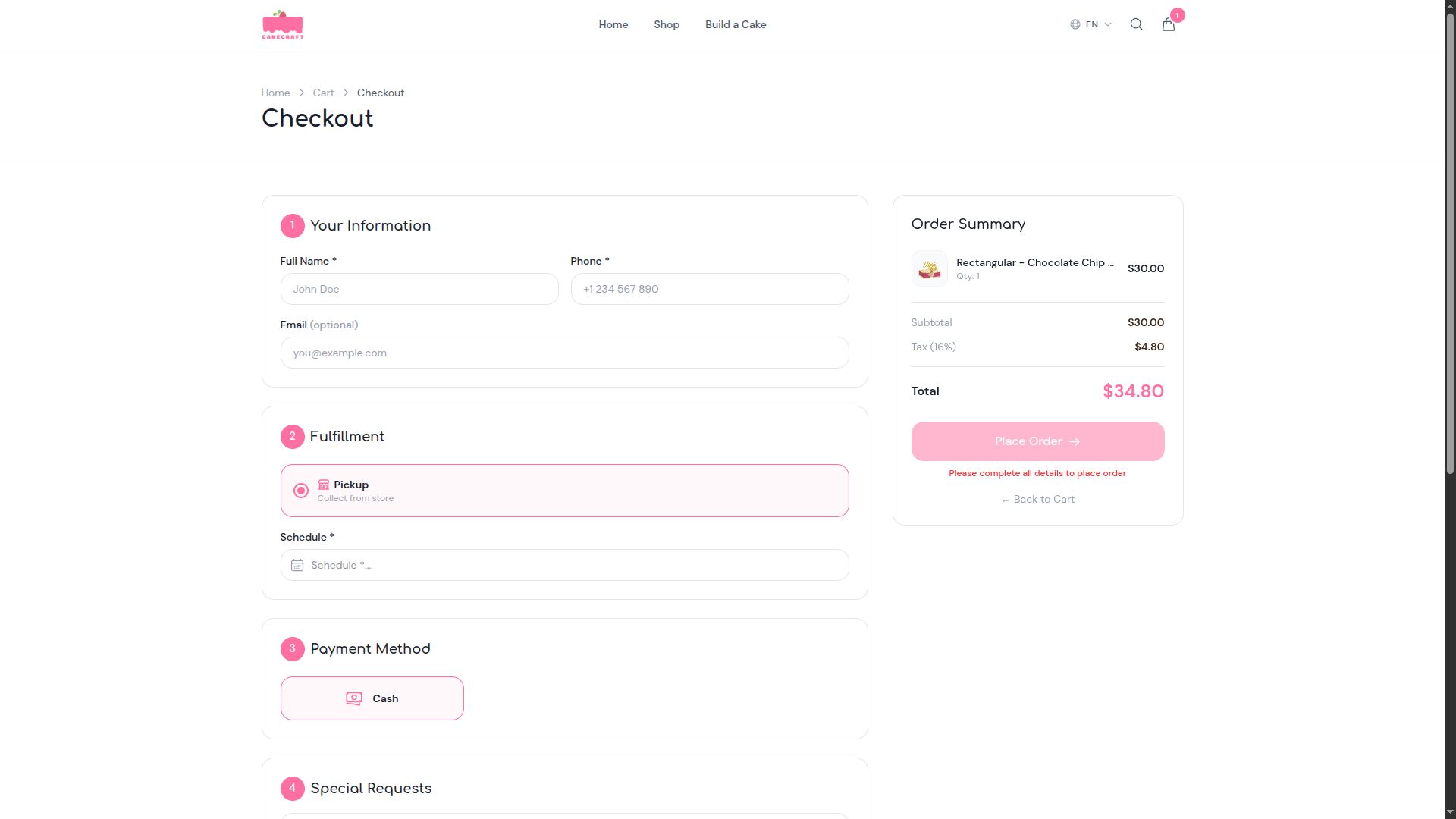
Task: Click the page vertical scrollbar
Action: (x=1450, y=243)
